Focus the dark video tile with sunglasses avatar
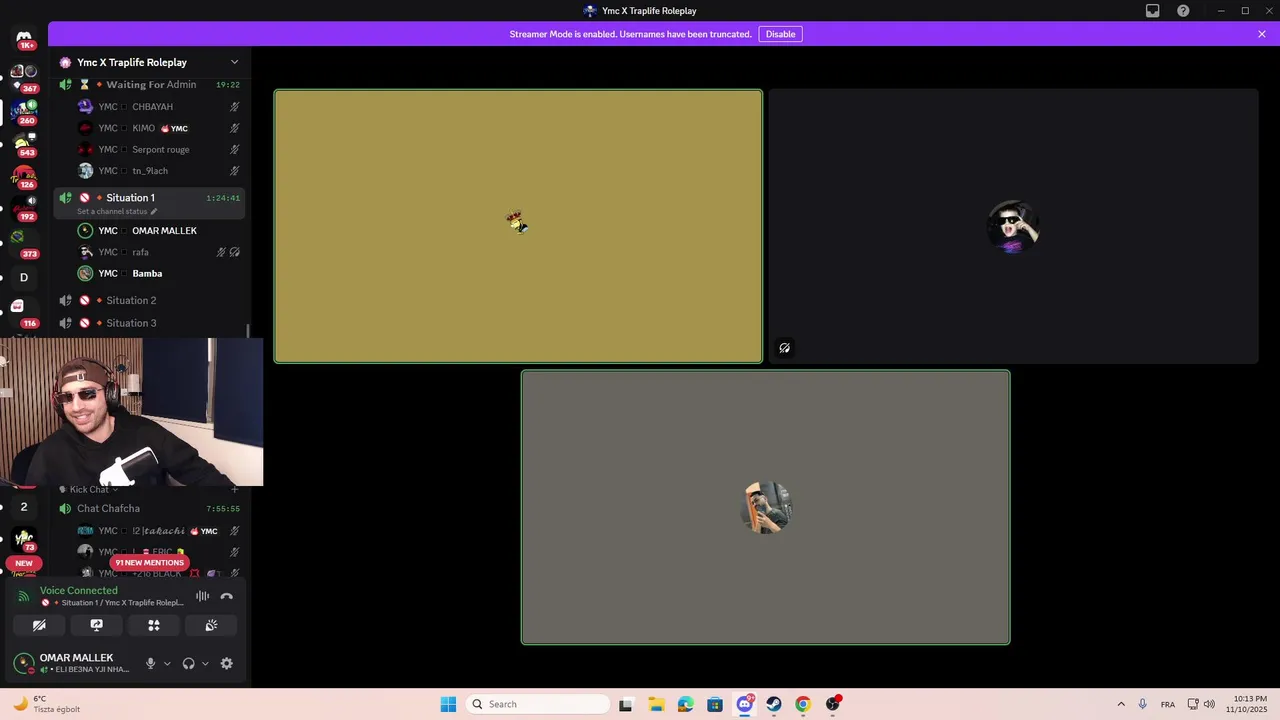 (1013, 226)
